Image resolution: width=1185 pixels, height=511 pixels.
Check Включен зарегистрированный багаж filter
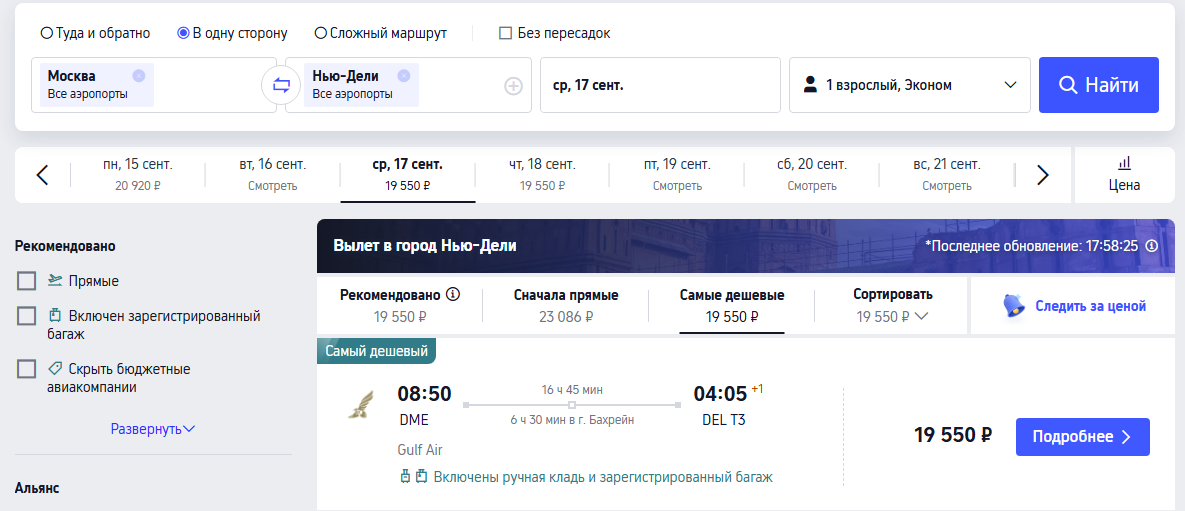[x=26, y=316]
